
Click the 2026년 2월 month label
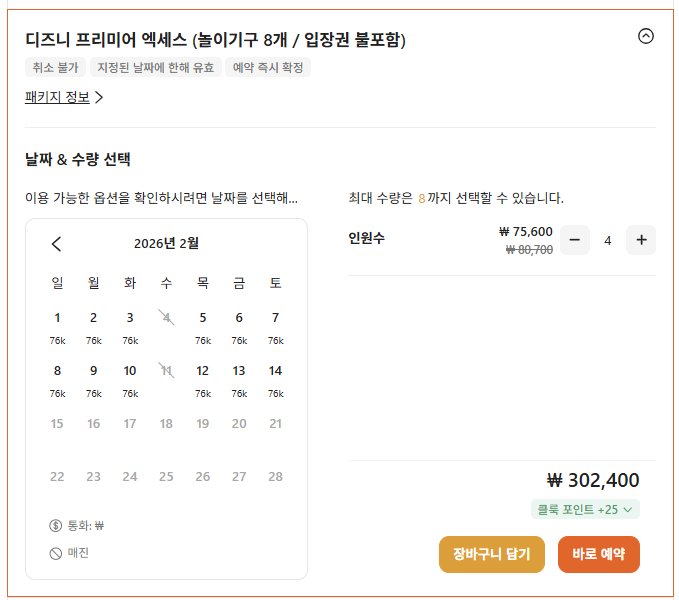click(166, 243)
